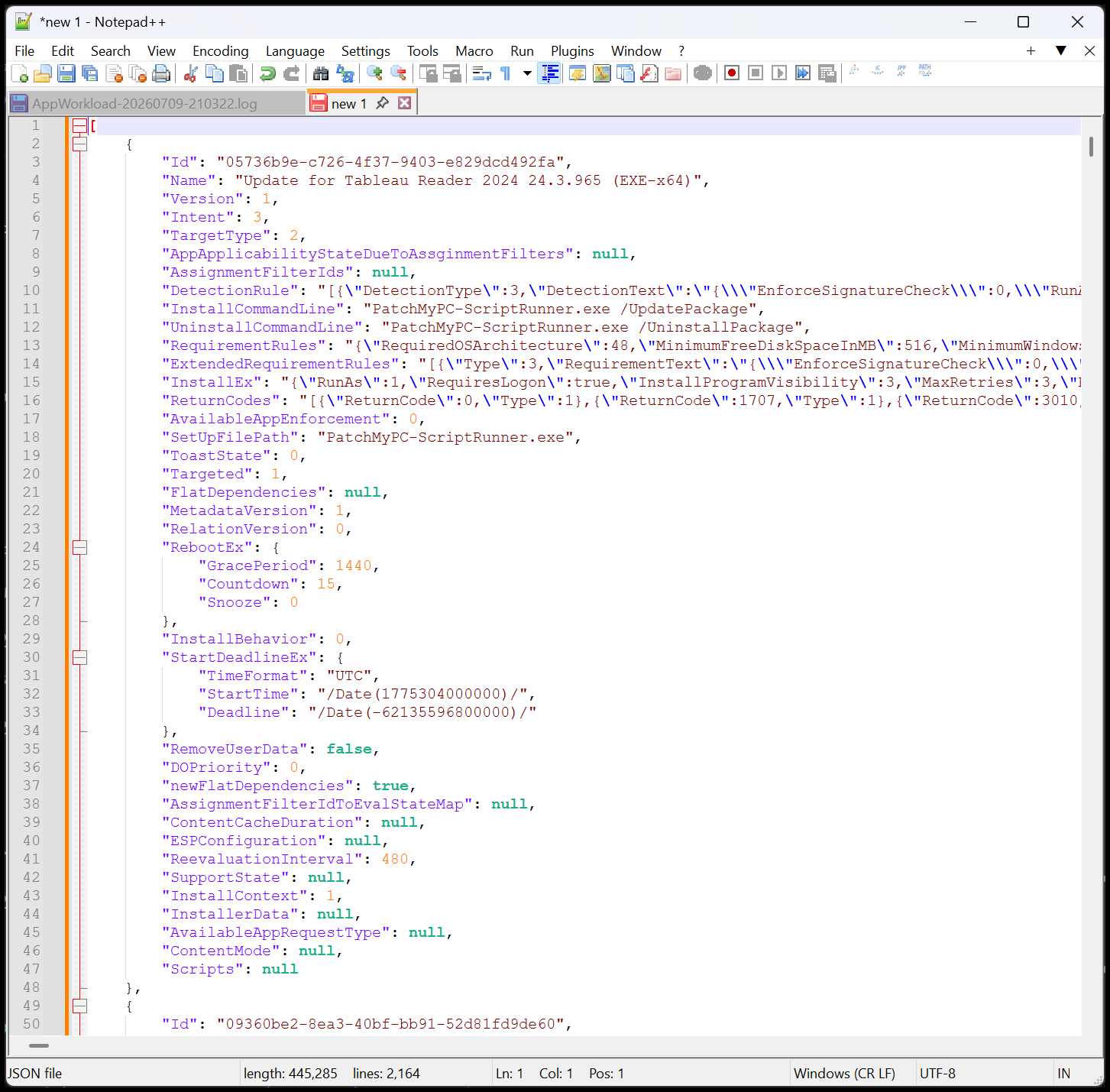Viewport: 1110px width, 1092px height.
Task: Click the Close document toolbar icon
Action: [x=114, y=73]
